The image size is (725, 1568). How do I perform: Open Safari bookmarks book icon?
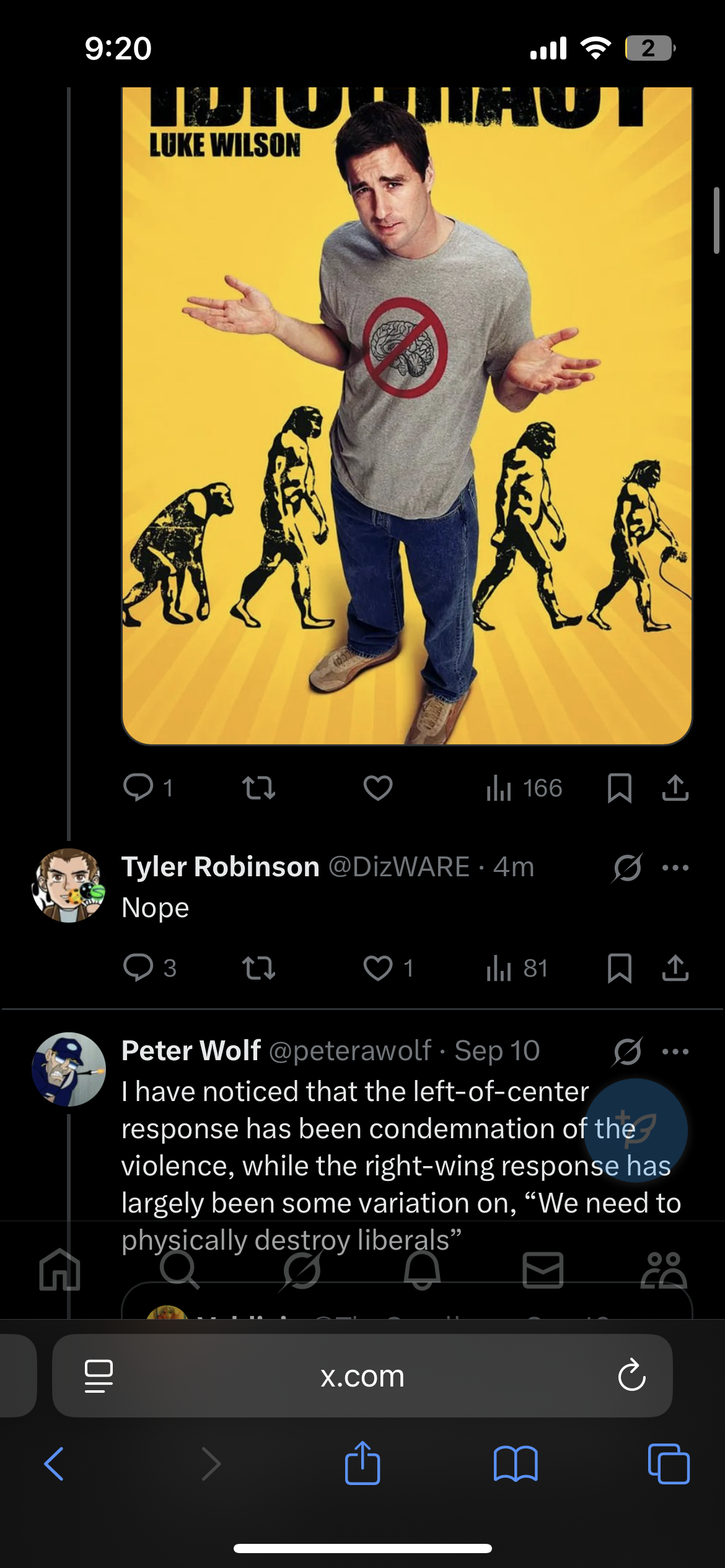(516, 1464)
